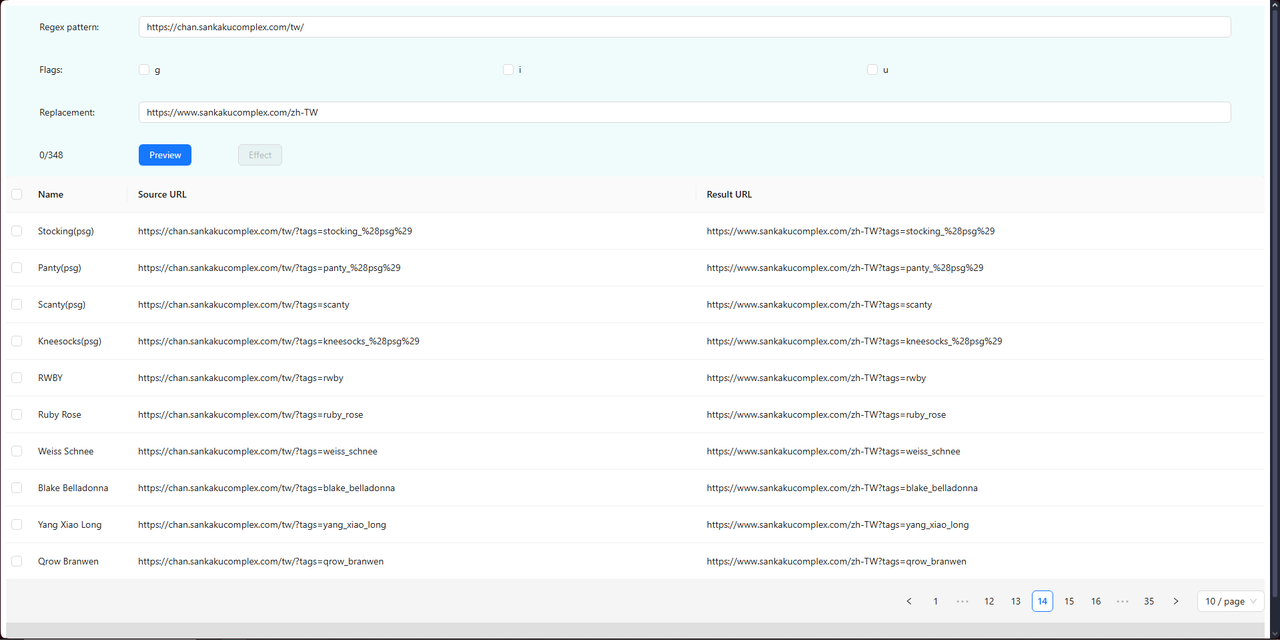Select result URL ending tags=blake_belladonna

(x=842, y=488)
